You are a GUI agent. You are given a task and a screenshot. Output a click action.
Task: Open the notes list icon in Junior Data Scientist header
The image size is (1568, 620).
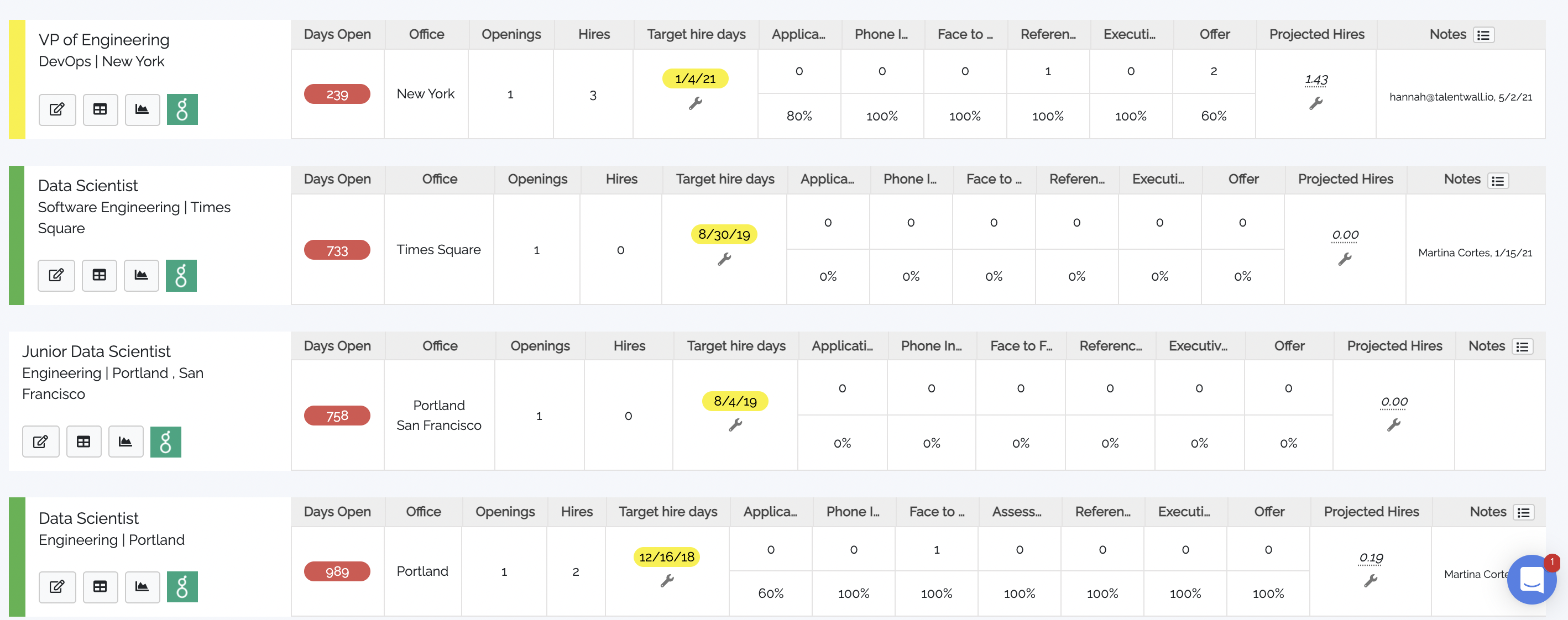point(1522,347)
